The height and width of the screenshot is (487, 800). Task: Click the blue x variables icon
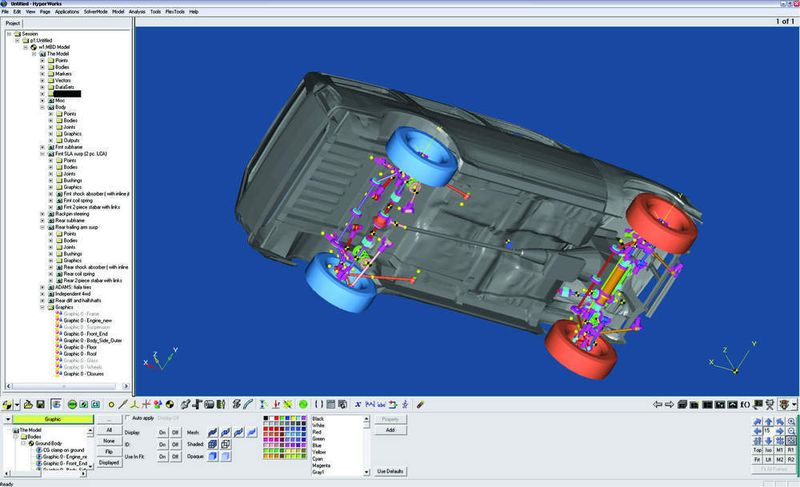click(x=358, y=404)
